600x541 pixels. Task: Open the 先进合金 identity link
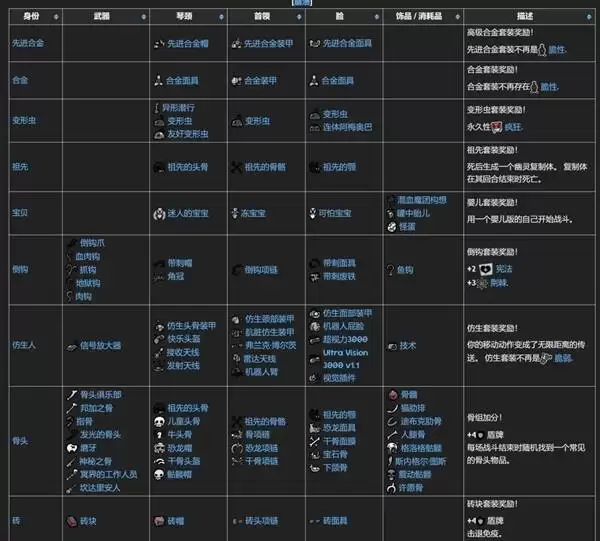coord(27,44)
